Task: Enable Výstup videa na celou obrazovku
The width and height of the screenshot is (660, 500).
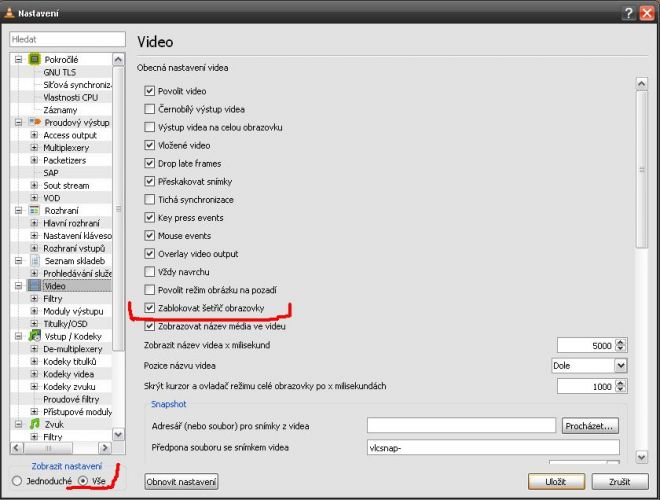Action: point(149,127)
